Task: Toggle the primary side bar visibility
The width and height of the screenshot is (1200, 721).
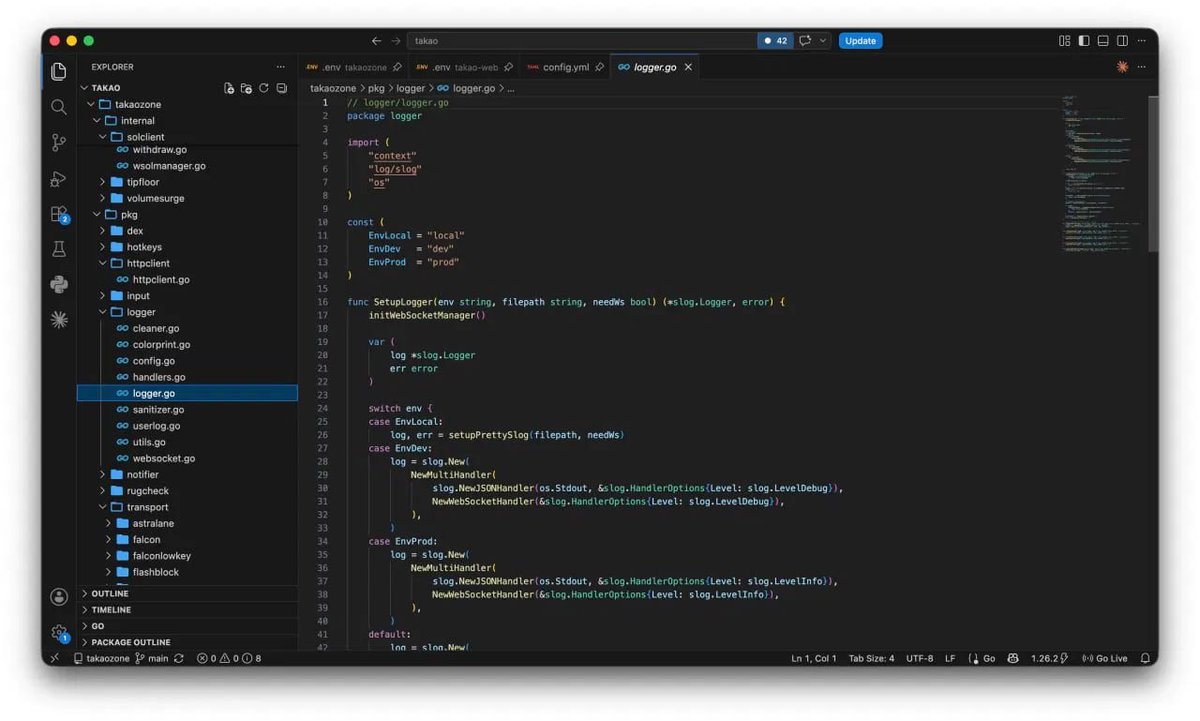Action: (x=1084, y=41)
